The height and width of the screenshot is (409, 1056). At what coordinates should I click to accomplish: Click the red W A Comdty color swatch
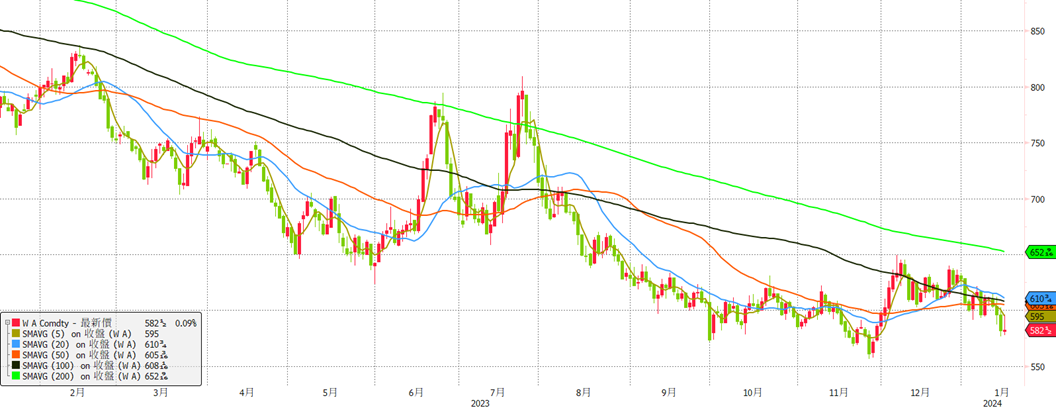tap(15, 324)
